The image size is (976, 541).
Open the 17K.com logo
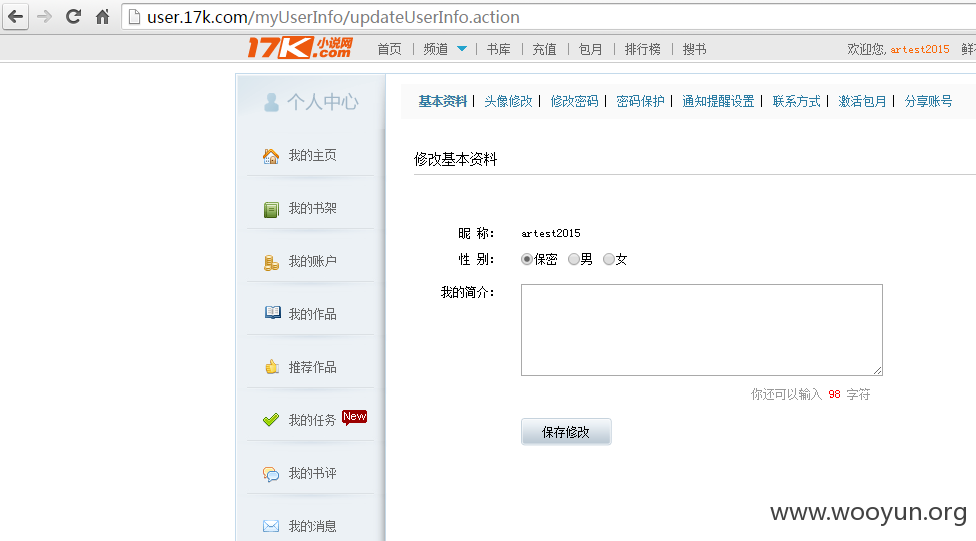click(300, 48)
